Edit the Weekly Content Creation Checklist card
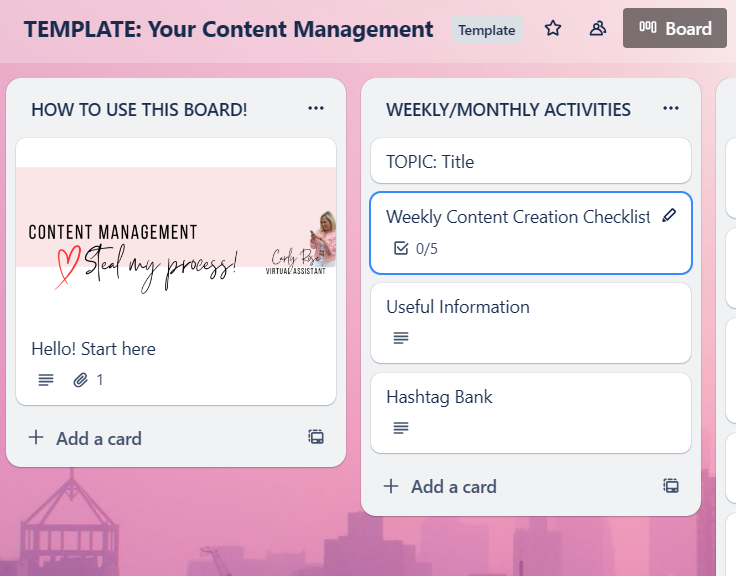 coord(669,215)
